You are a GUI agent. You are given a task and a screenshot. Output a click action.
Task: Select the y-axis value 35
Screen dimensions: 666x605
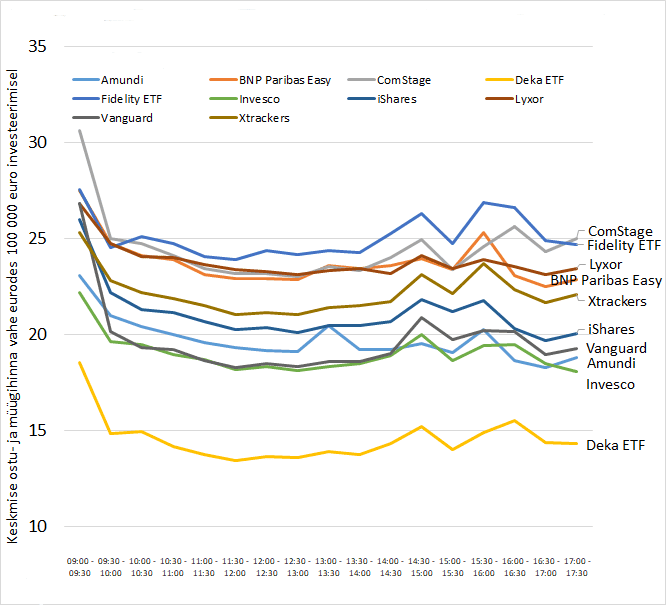pos(37,46)
